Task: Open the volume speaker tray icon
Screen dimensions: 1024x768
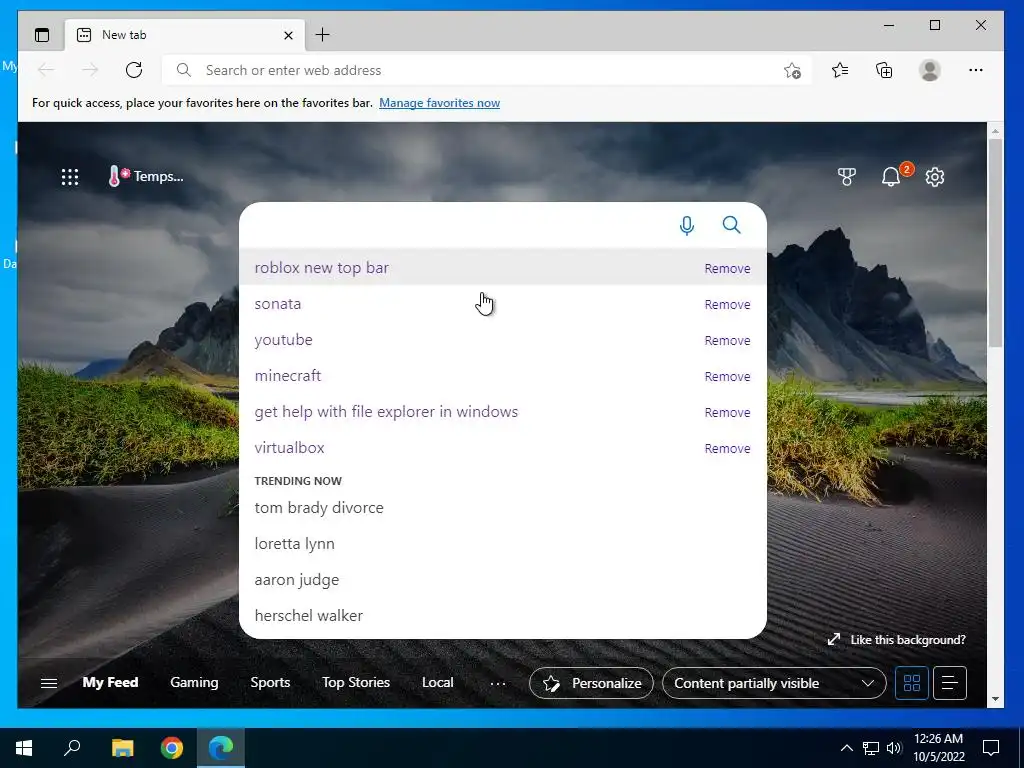Action: [894, 748]
